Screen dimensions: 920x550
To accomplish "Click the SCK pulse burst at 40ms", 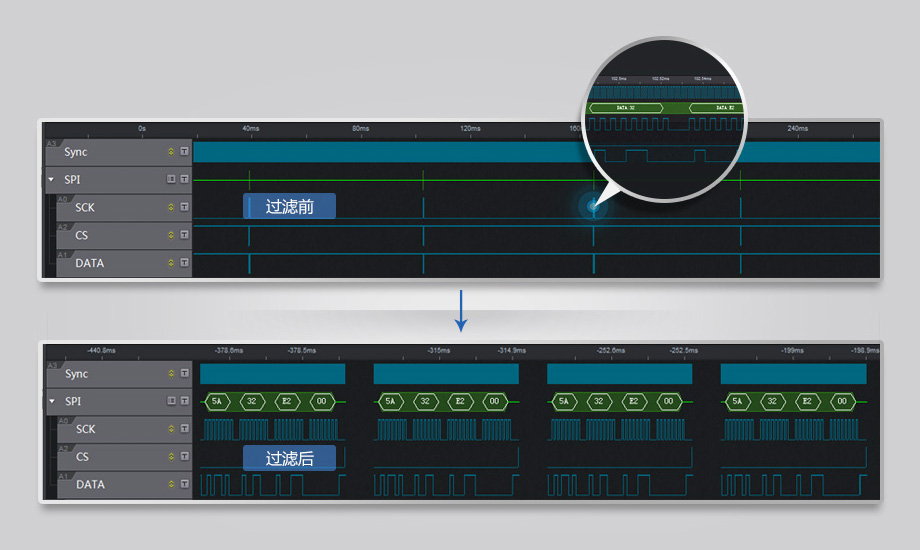I will [x=249, y=207].
